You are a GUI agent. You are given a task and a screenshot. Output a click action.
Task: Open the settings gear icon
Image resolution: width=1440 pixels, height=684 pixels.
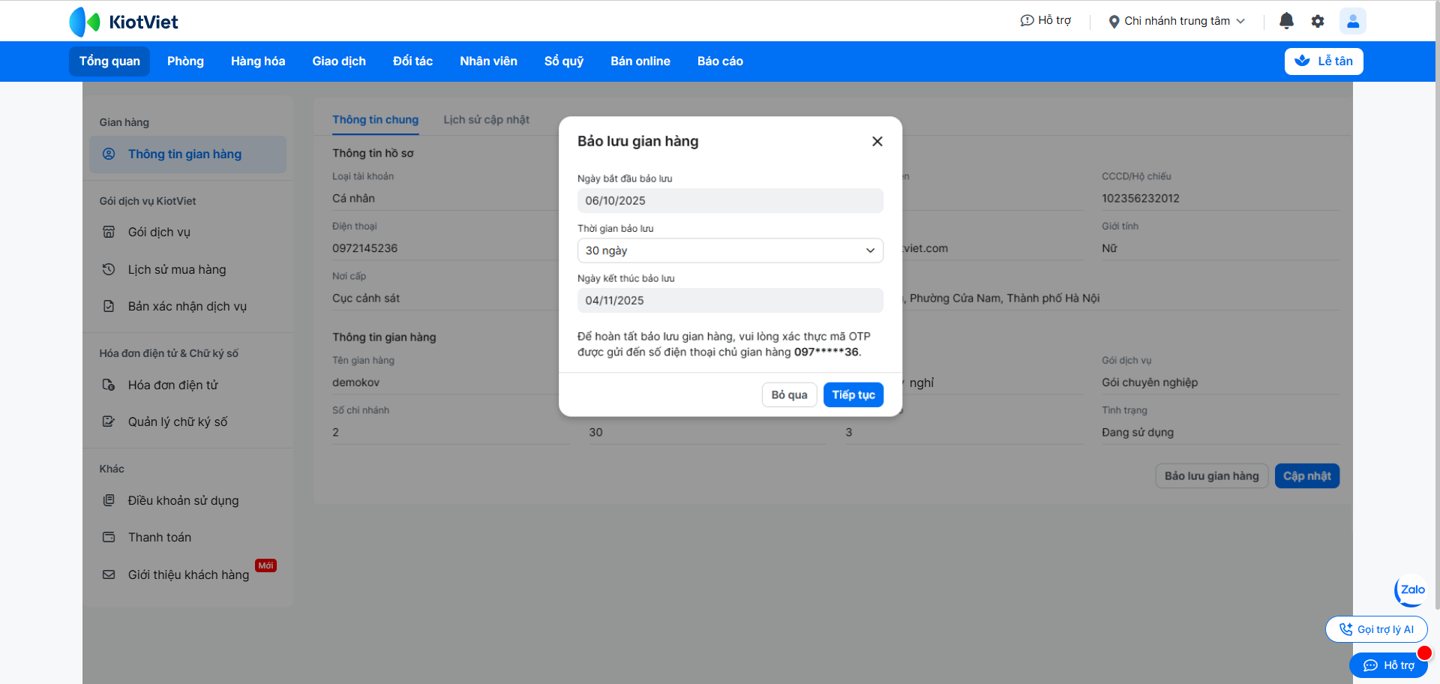point(1317,21)
